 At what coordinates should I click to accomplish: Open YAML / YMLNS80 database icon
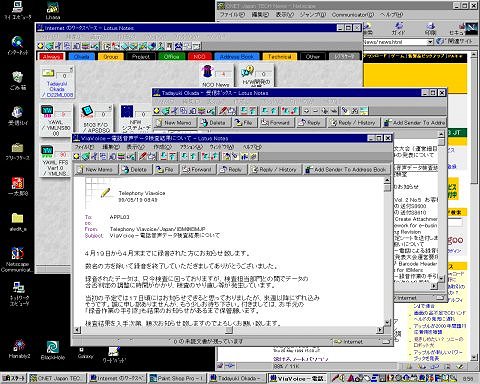[56, 120]
